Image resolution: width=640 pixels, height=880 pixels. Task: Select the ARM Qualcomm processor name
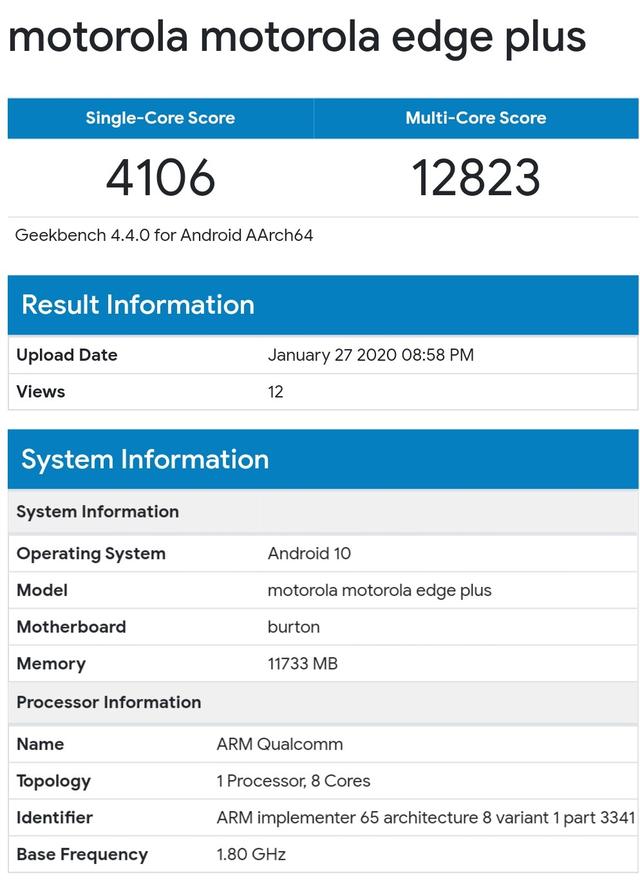[279, 744]
